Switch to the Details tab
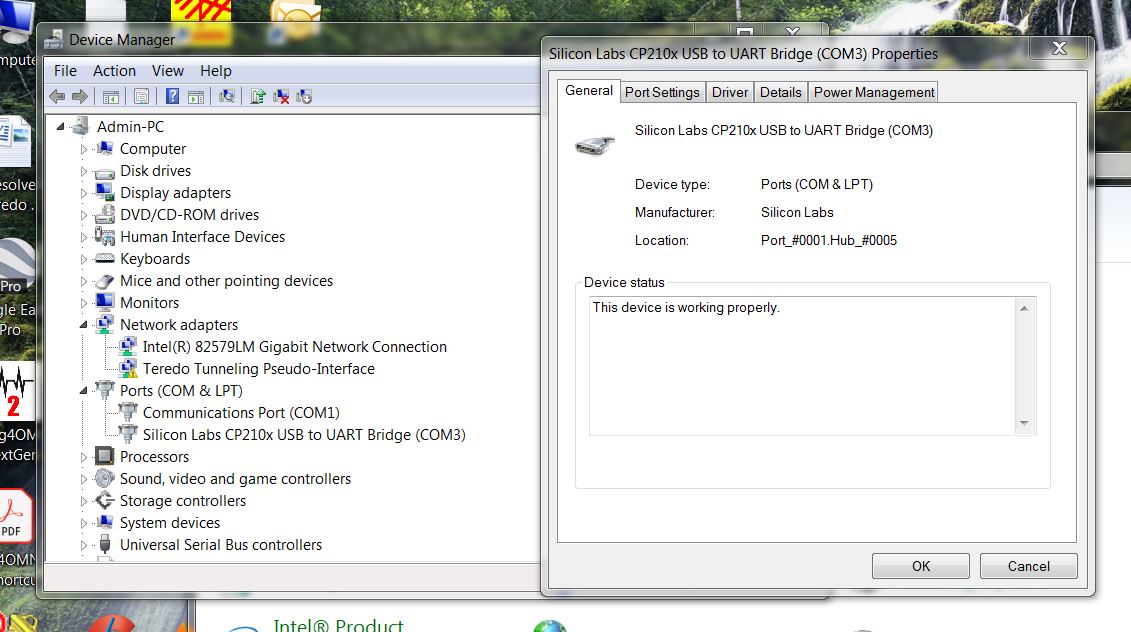 [x=780, y=92]
